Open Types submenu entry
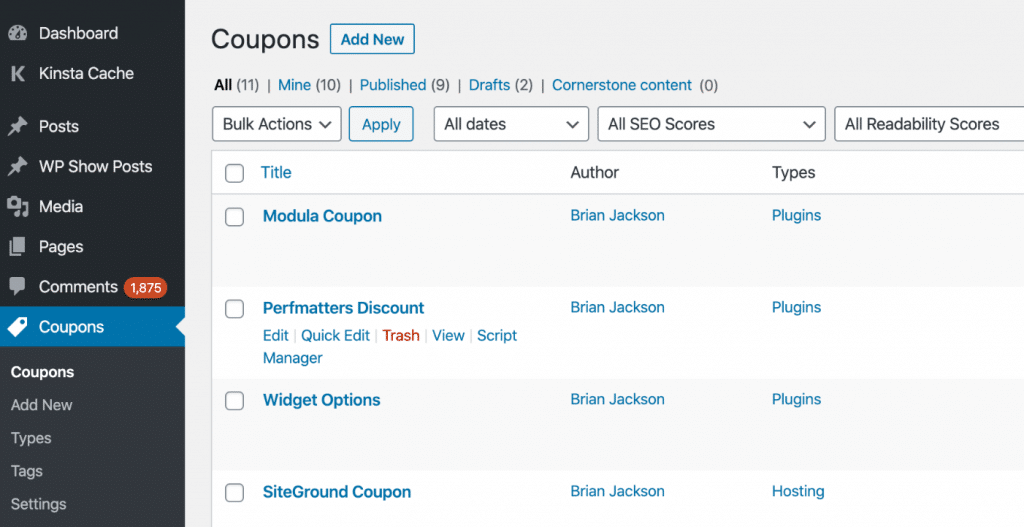Image resolution: width=1024 pixels, height=527 pixels. click(x=31, y=438)
